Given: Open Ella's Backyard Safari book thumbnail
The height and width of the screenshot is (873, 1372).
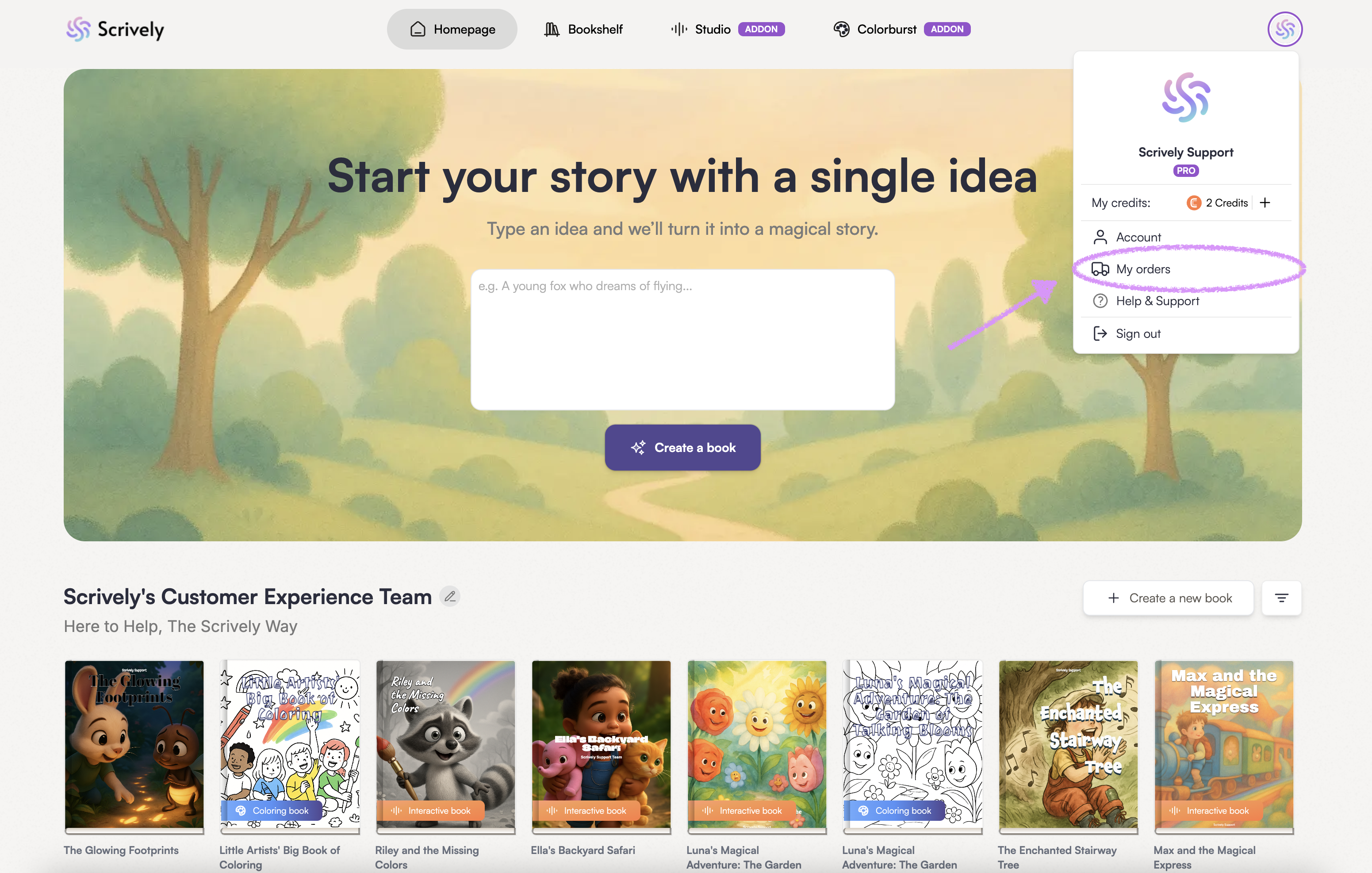Looking at the screenshot, I should (x=601, y=746).
